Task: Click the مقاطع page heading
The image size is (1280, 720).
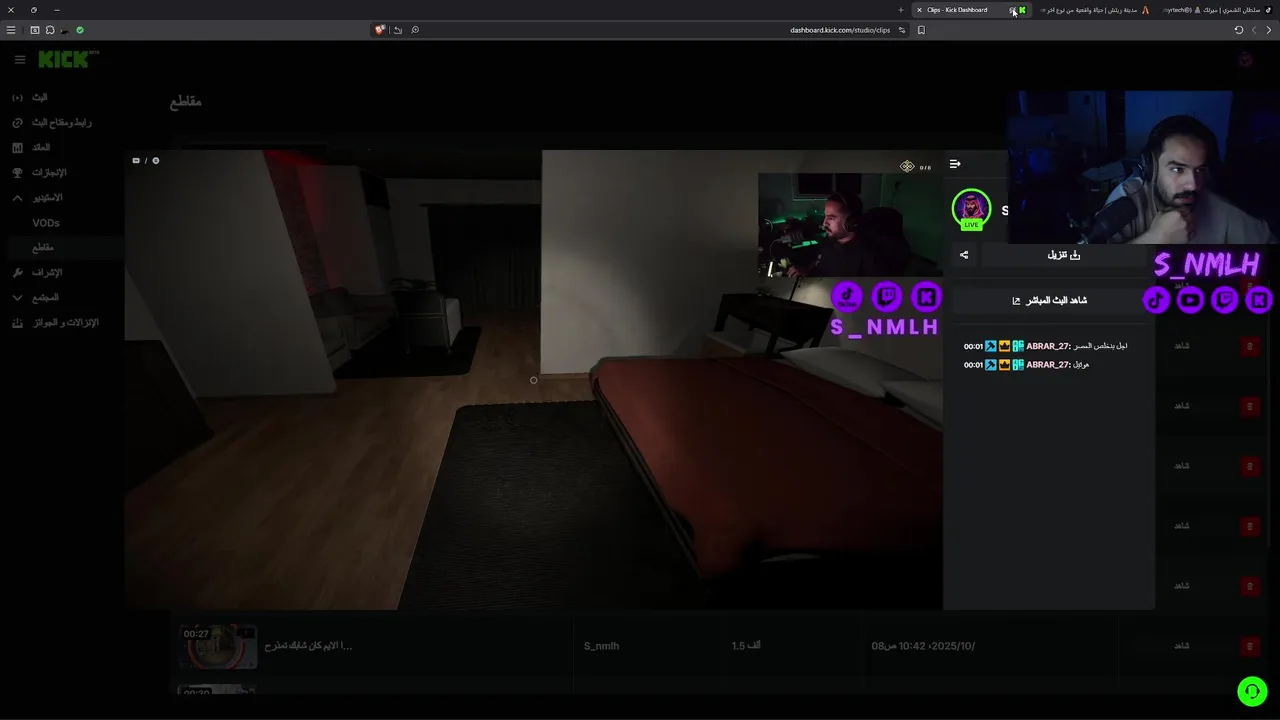Action: pyautogui.click(x=186, y=101)
